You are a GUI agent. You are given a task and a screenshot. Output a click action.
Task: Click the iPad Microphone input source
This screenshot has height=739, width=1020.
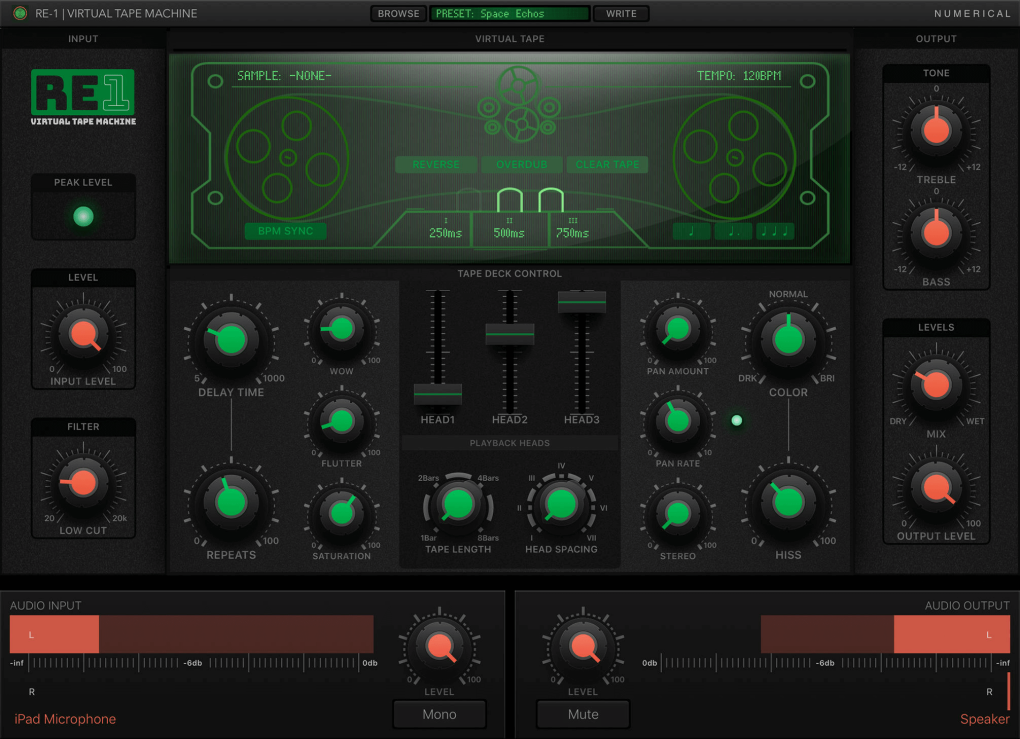click(65, 719)
